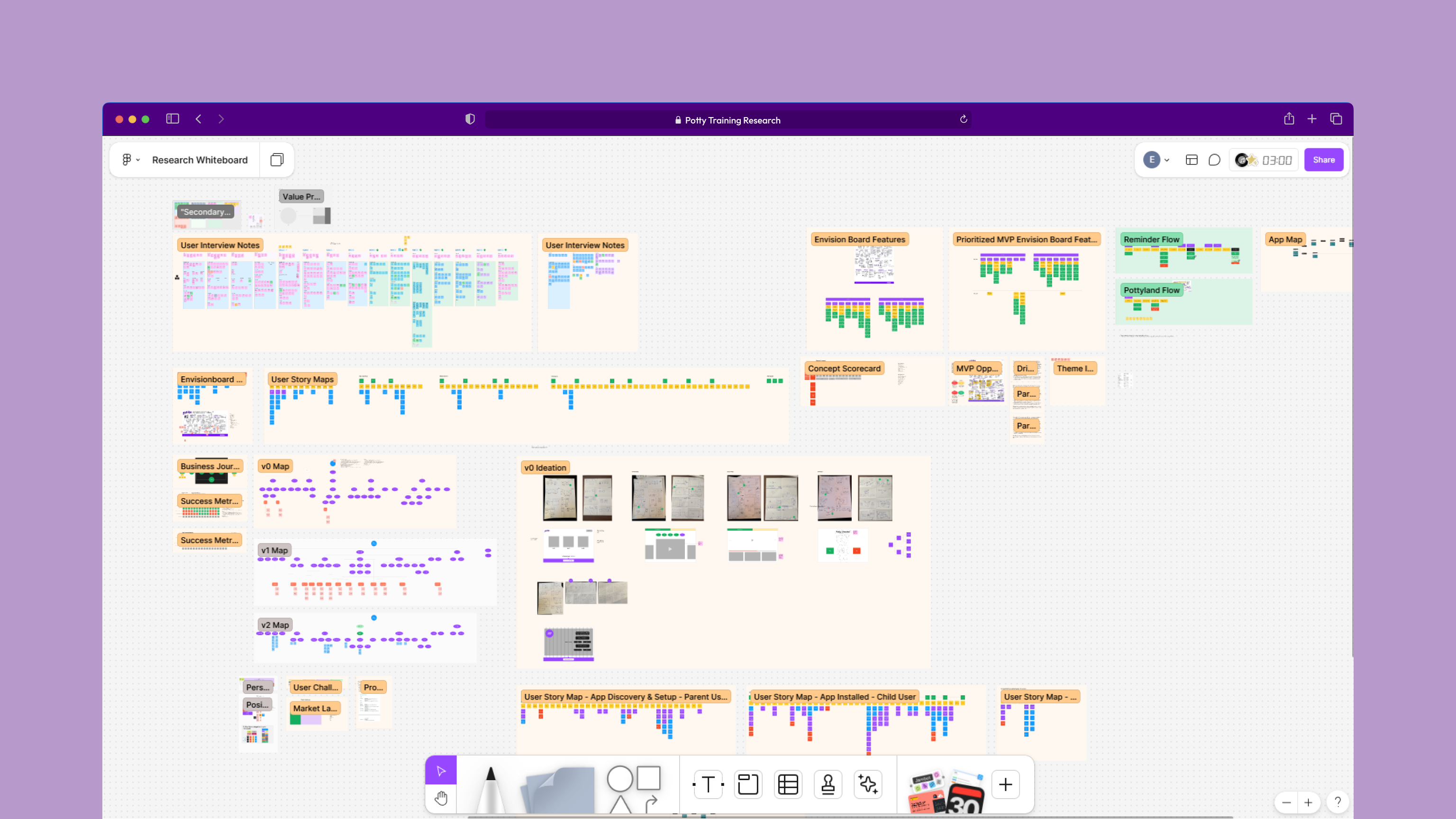1456x819 pixels.
Task: Select the Section tool
Action: click(x=748, y=784)
